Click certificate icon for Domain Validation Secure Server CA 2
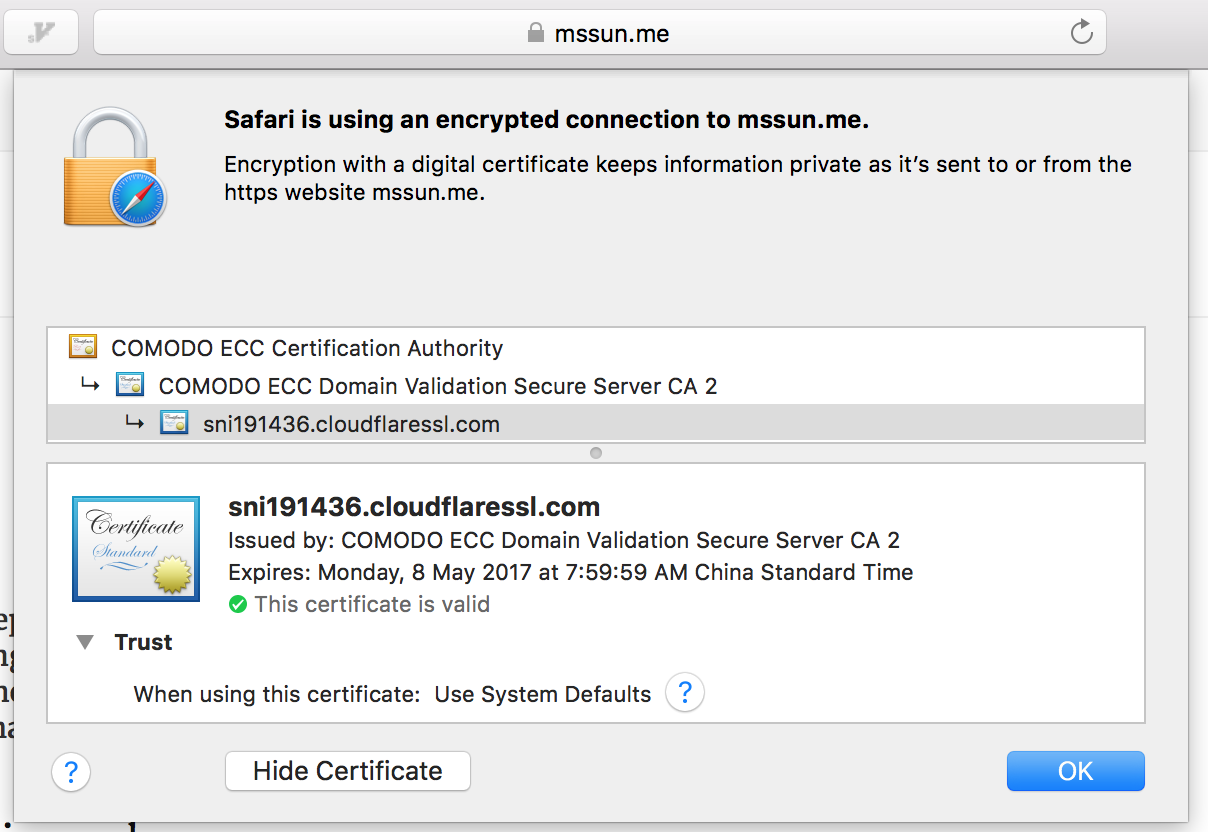 point(130,386)
